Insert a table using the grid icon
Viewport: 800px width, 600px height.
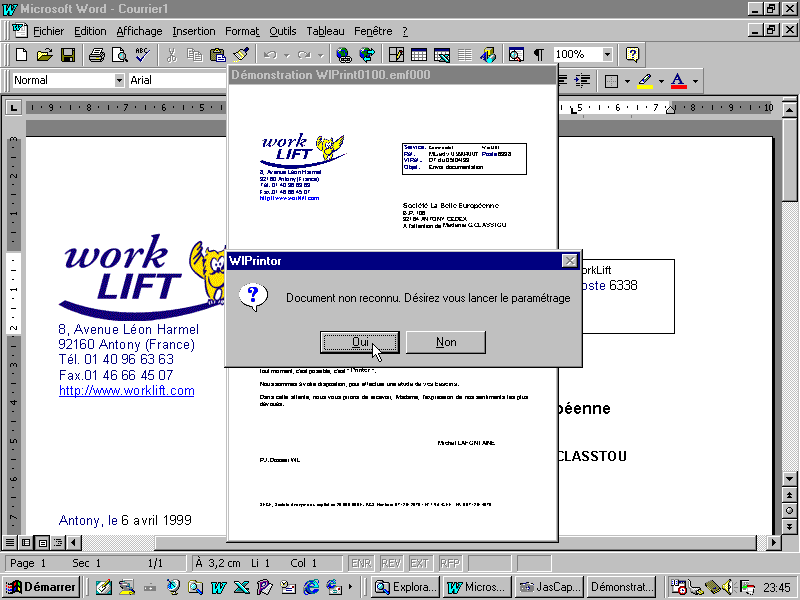coord(419,54)
